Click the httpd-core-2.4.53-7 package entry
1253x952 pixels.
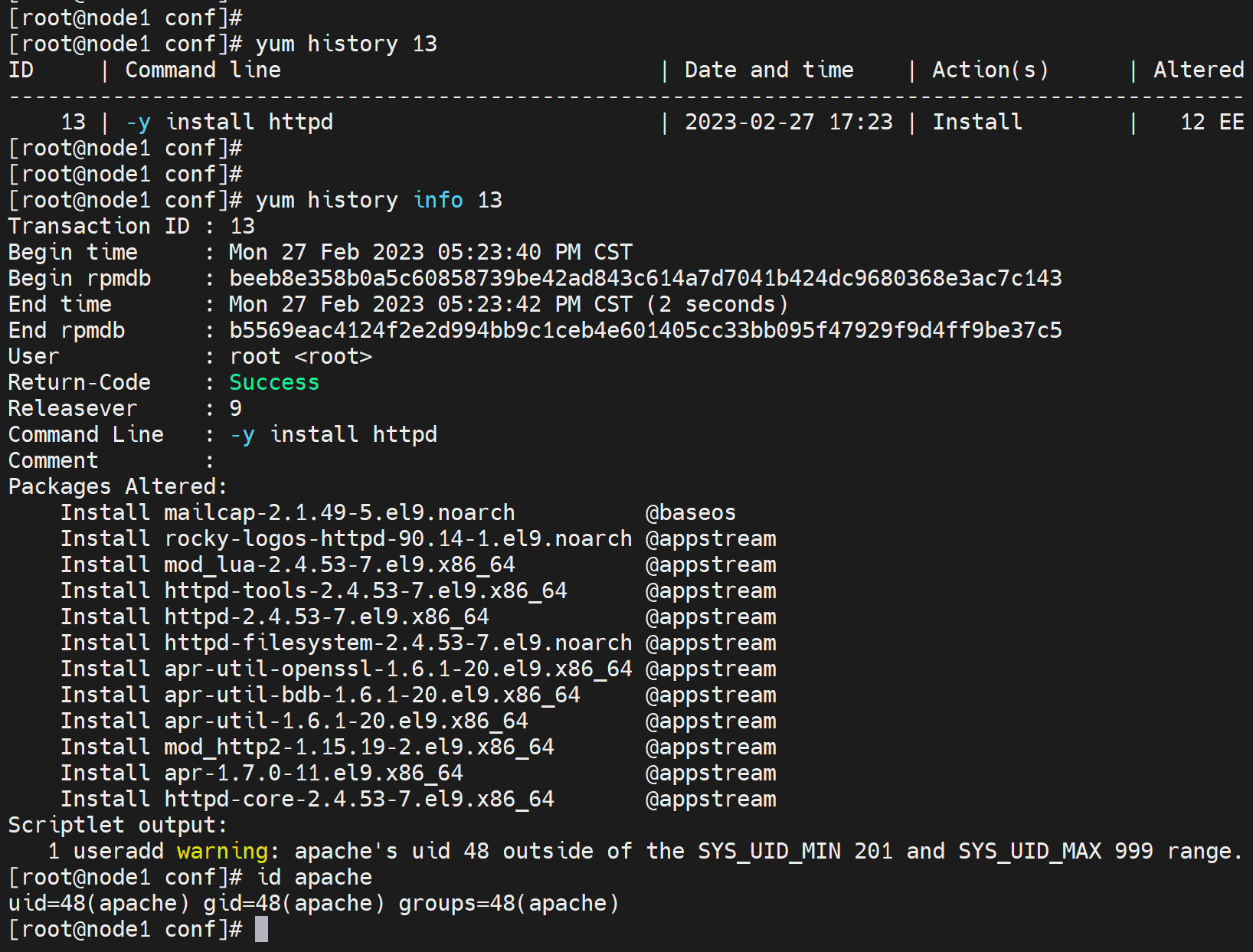click(358, 799)
